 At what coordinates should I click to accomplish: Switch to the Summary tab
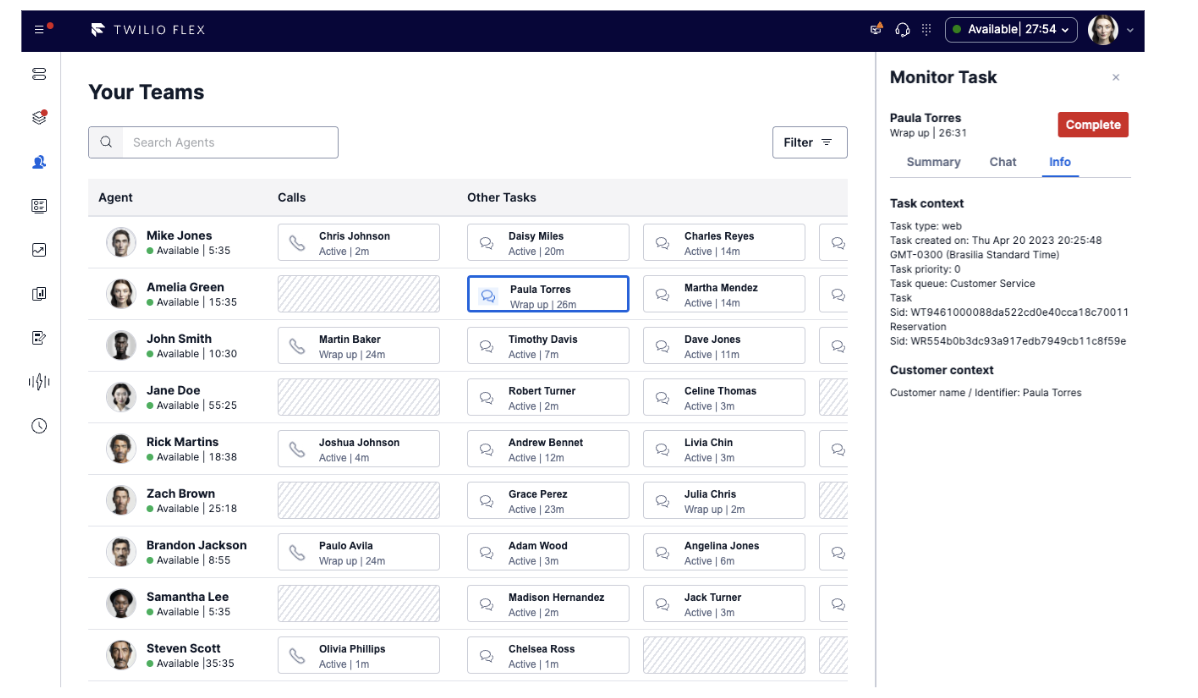coord(933,162)
